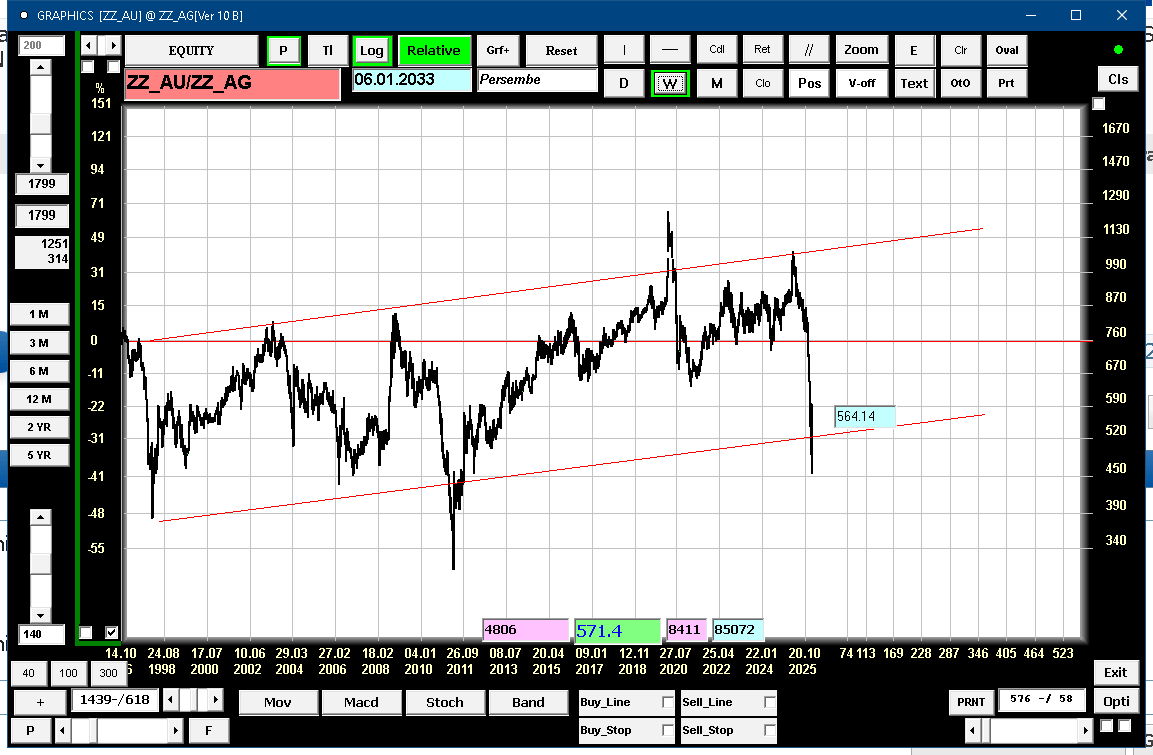Select the Oval drawing tool
This screenshot has height=755, width=1153.
click(1006, 50)
